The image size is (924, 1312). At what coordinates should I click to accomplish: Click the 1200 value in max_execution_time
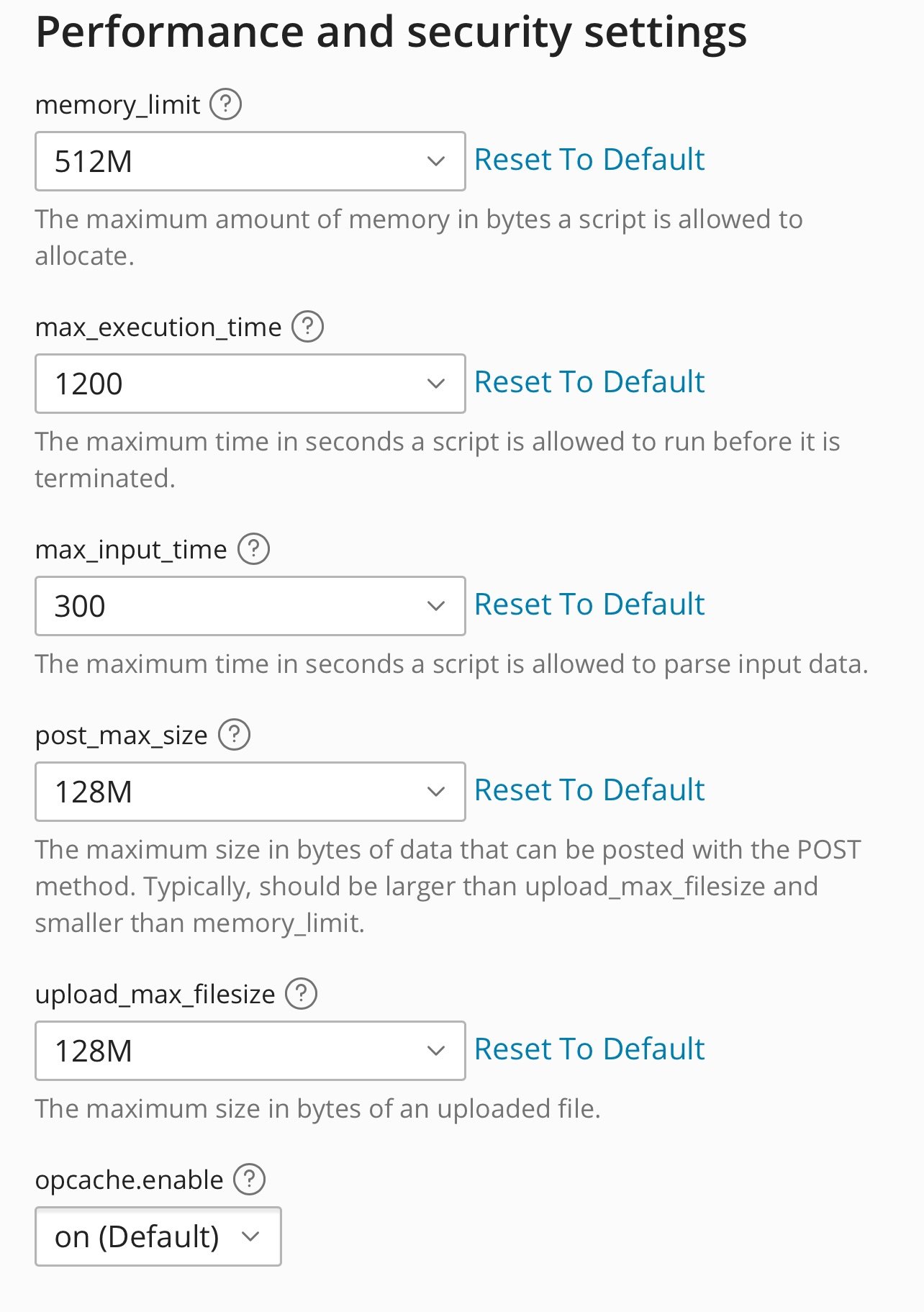[89, 384]
